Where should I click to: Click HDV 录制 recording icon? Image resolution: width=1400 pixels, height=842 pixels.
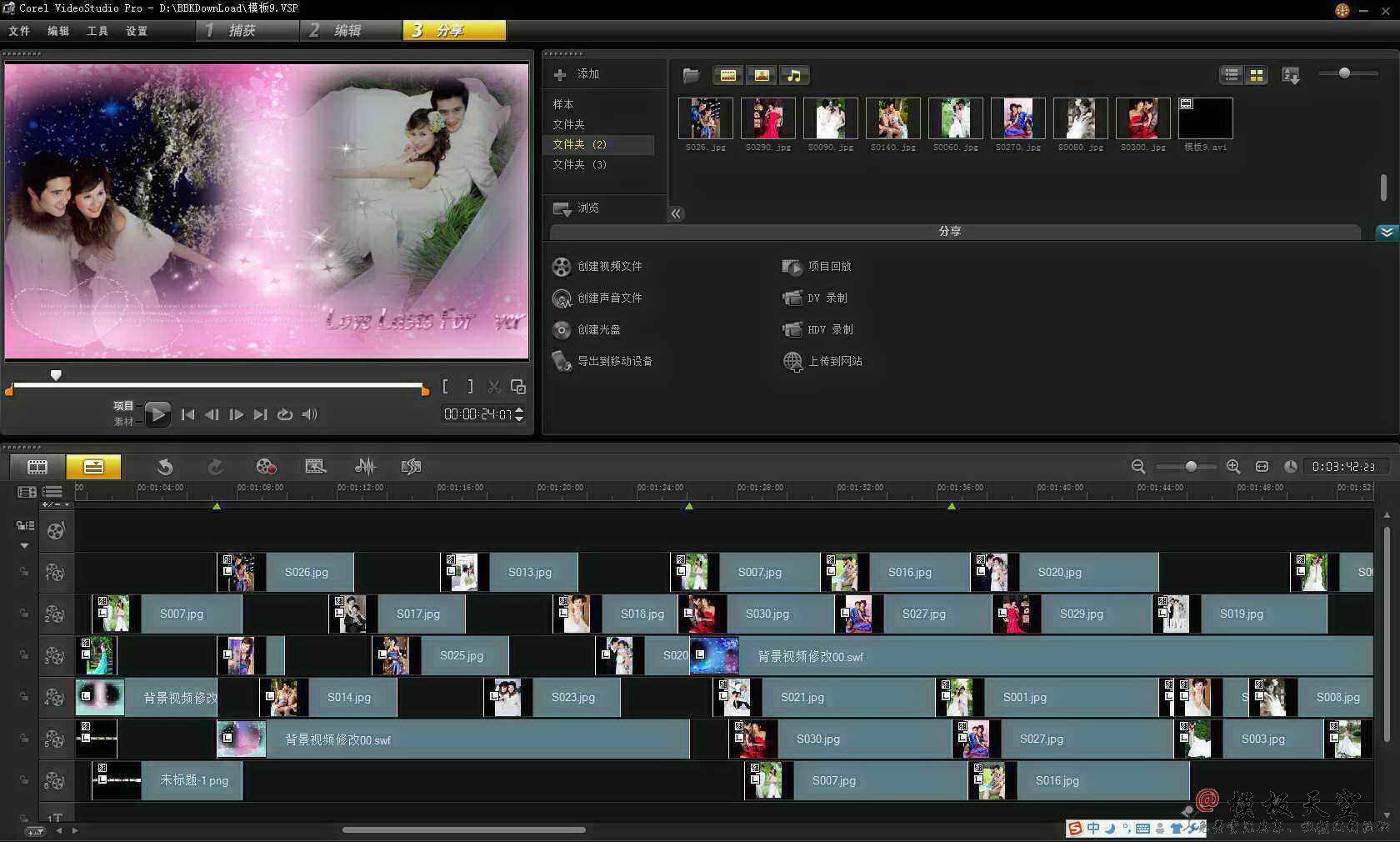[792, 330]
